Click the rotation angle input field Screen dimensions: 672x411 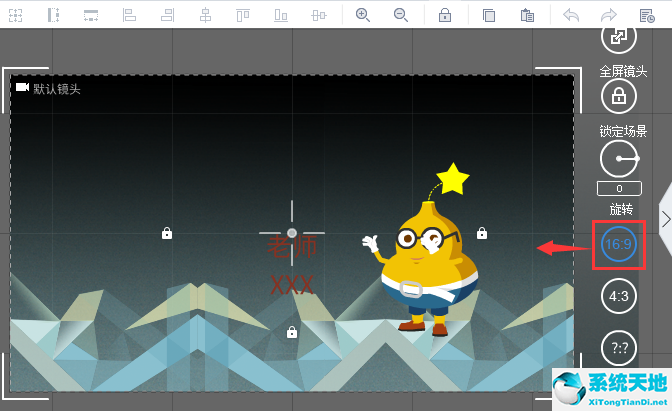(619, 189)
